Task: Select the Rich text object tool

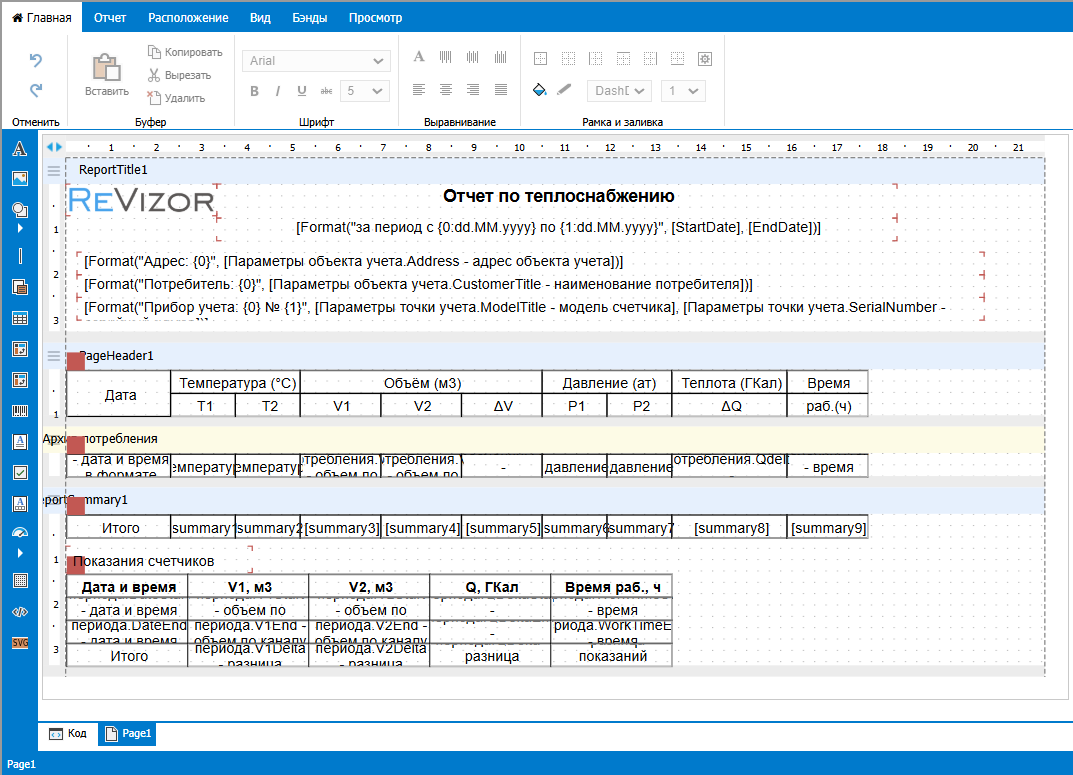Action: click(20, 442)
